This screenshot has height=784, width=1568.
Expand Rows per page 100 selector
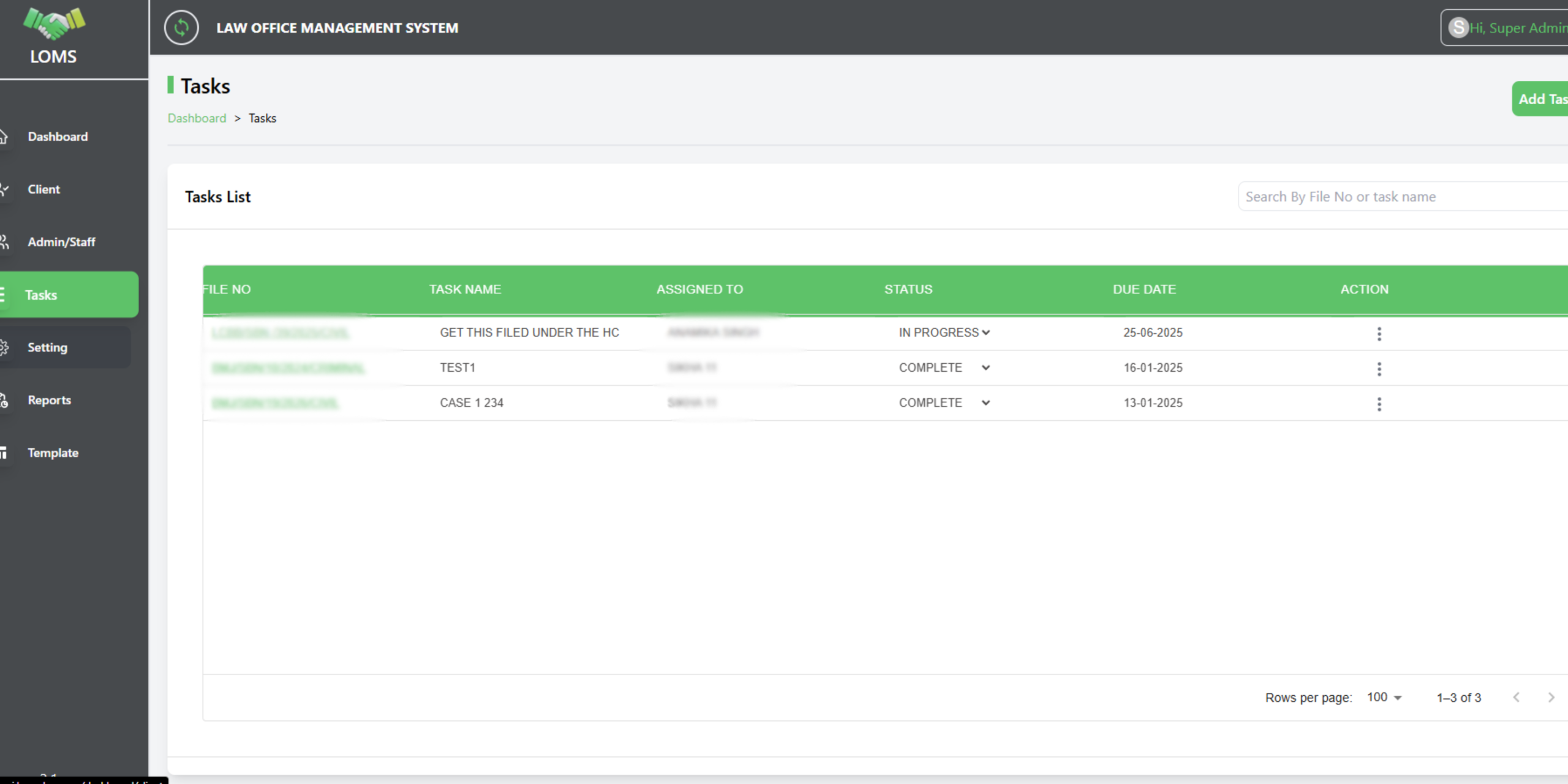click(1384, 697)
